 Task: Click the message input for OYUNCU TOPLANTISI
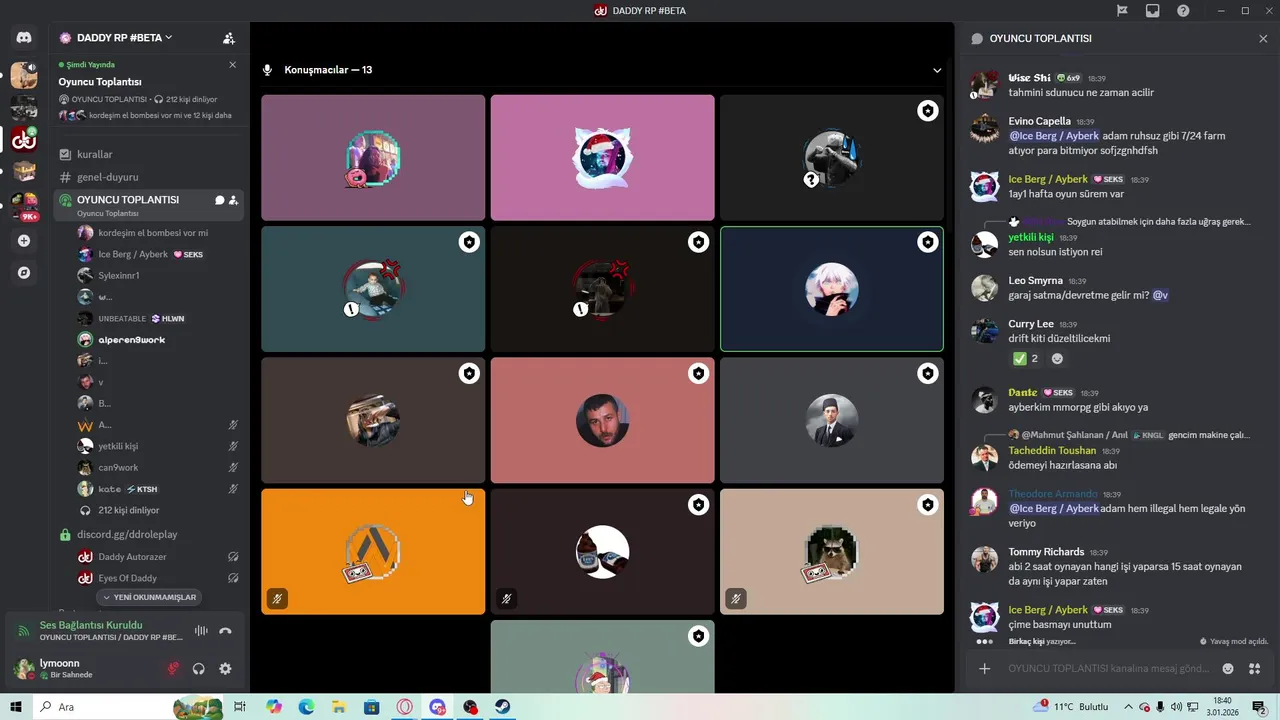[1108, 669]
